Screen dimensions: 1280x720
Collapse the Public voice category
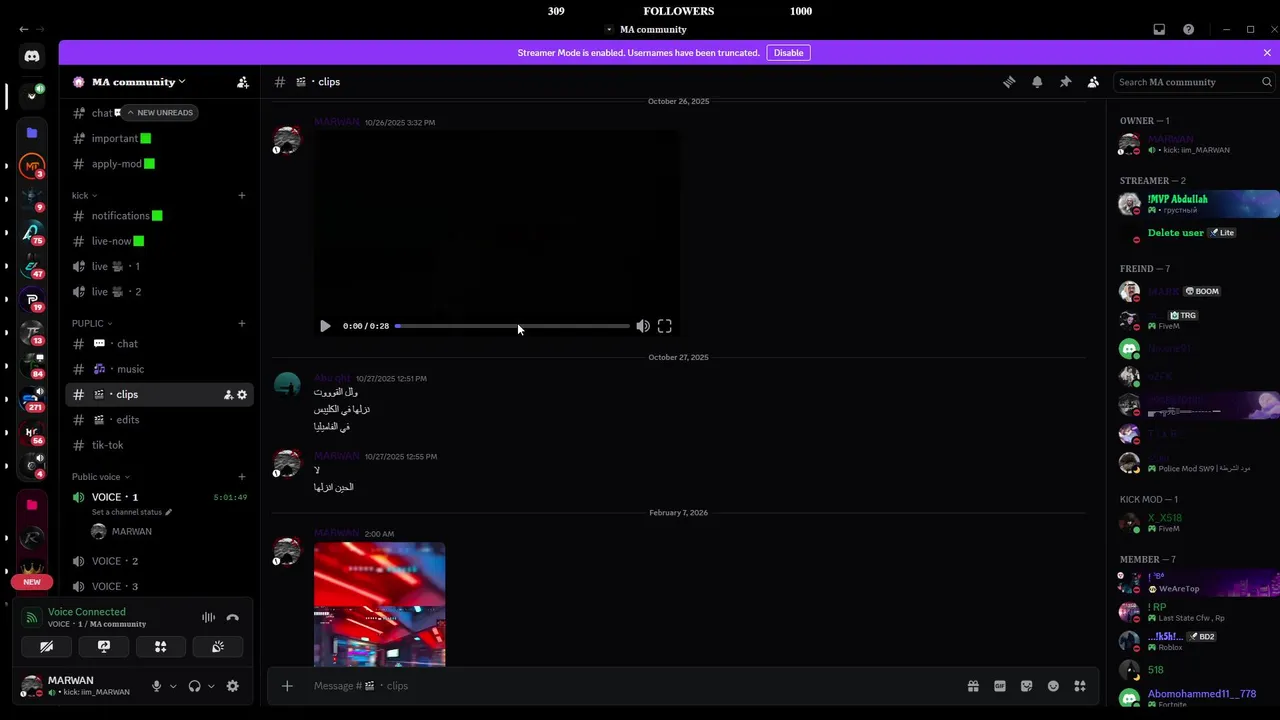[x=100, y=477]
